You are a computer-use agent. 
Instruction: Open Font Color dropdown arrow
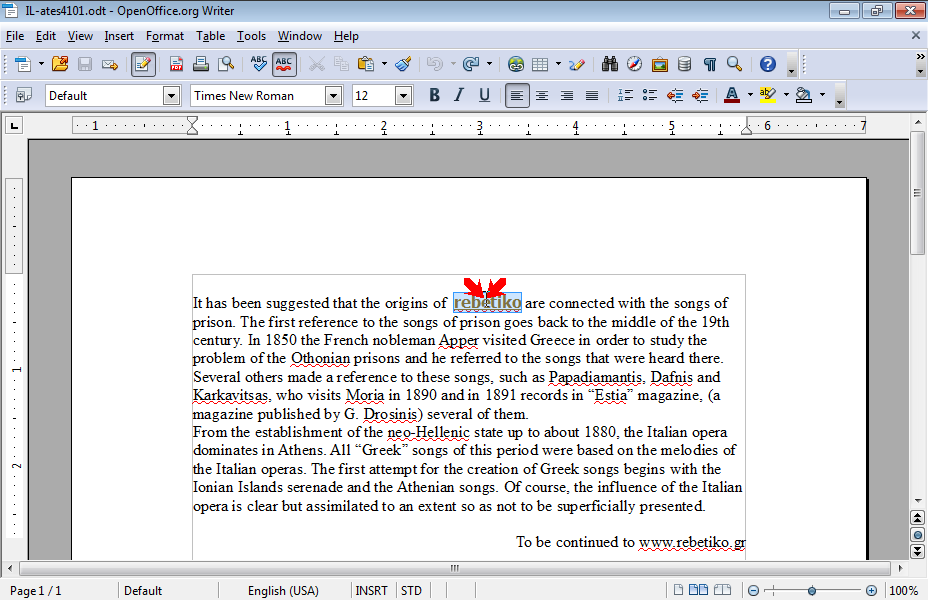(750, 95)
